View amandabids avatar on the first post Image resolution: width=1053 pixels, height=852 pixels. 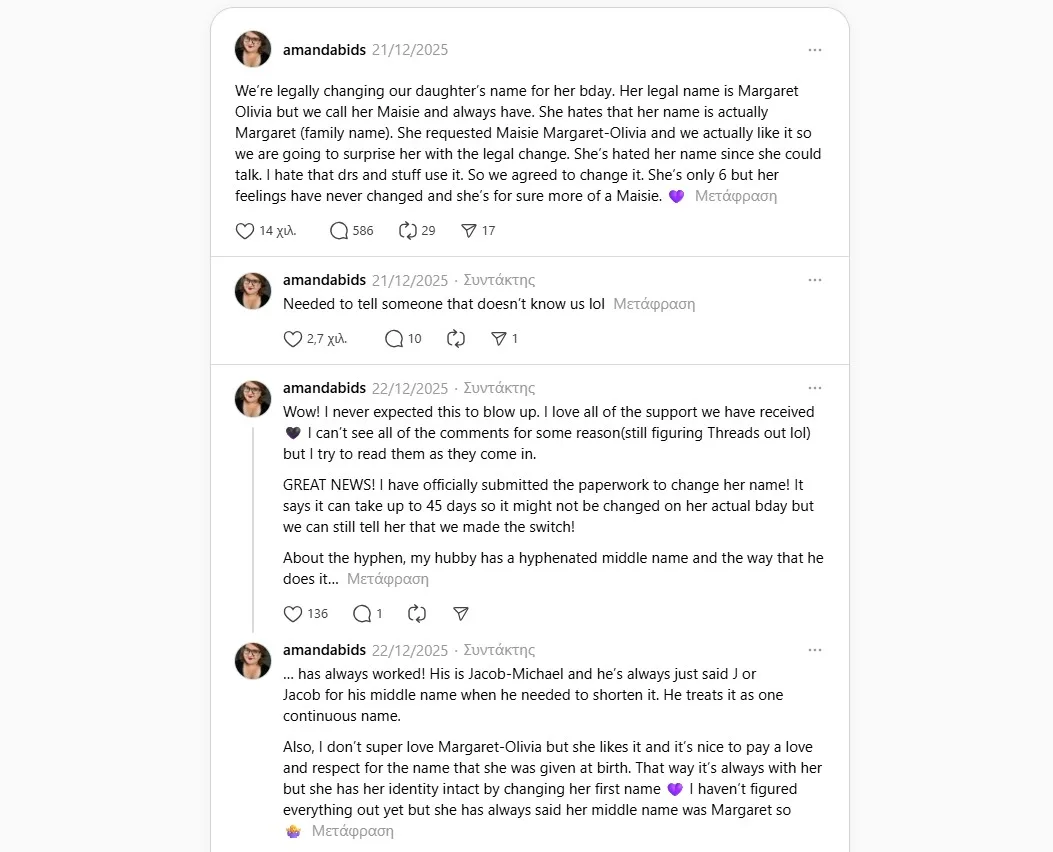[x=253, y=49]
